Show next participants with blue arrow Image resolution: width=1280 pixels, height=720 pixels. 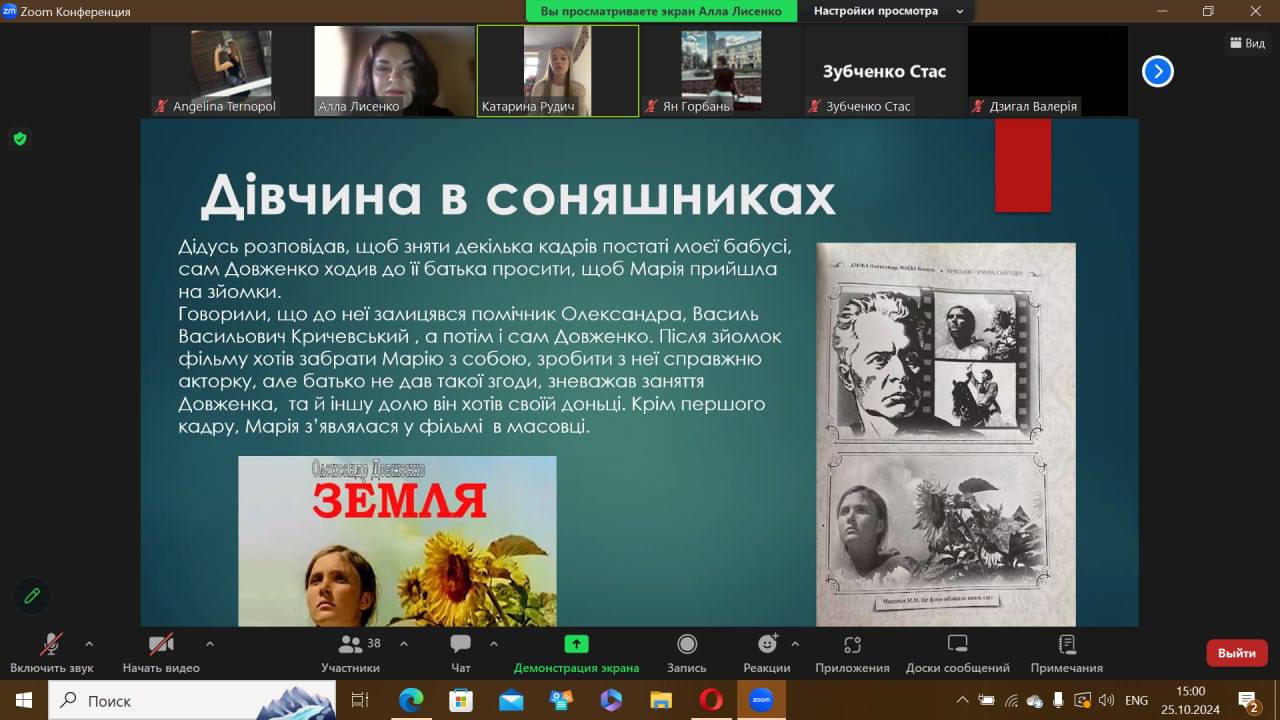coord(1157,71)
